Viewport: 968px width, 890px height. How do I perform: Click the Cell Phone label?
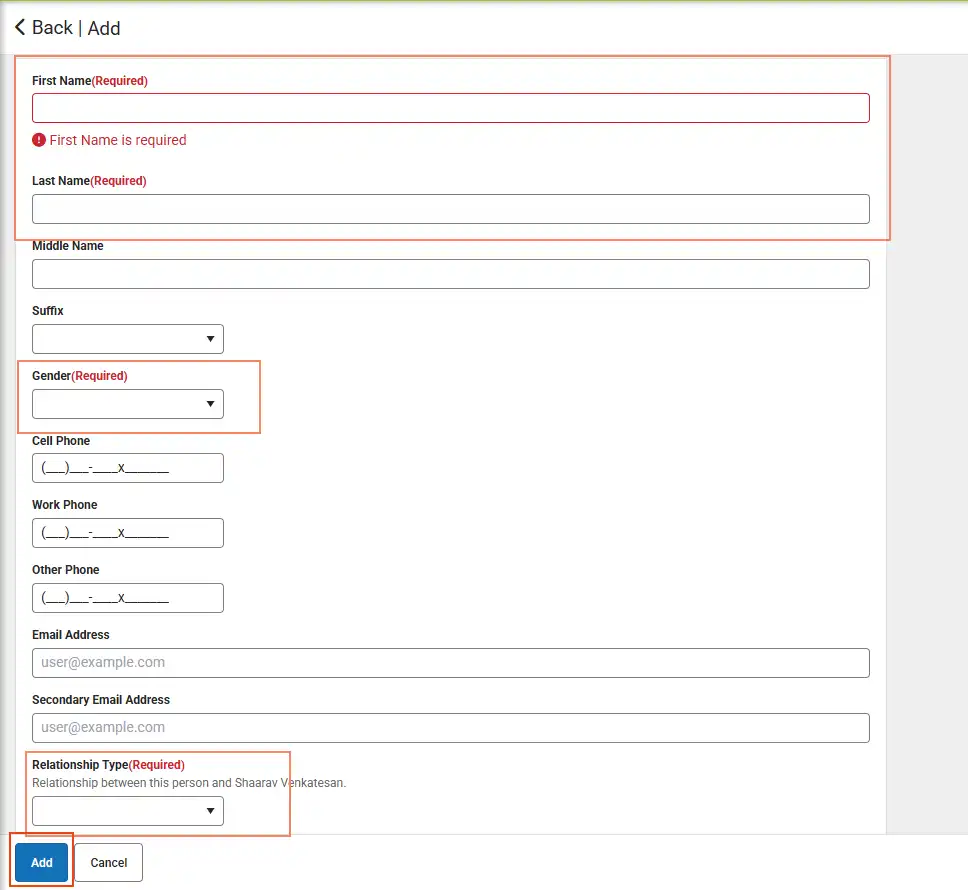tap(60, 441)
